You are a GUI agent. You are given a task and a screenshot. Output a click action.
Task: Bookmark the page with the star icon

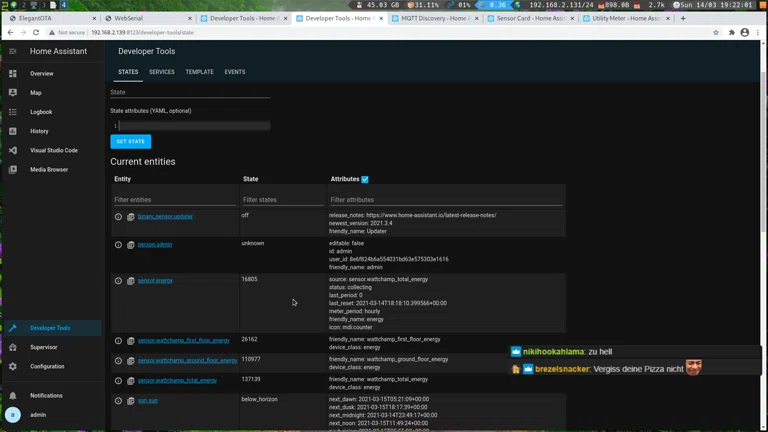point(716,32)
